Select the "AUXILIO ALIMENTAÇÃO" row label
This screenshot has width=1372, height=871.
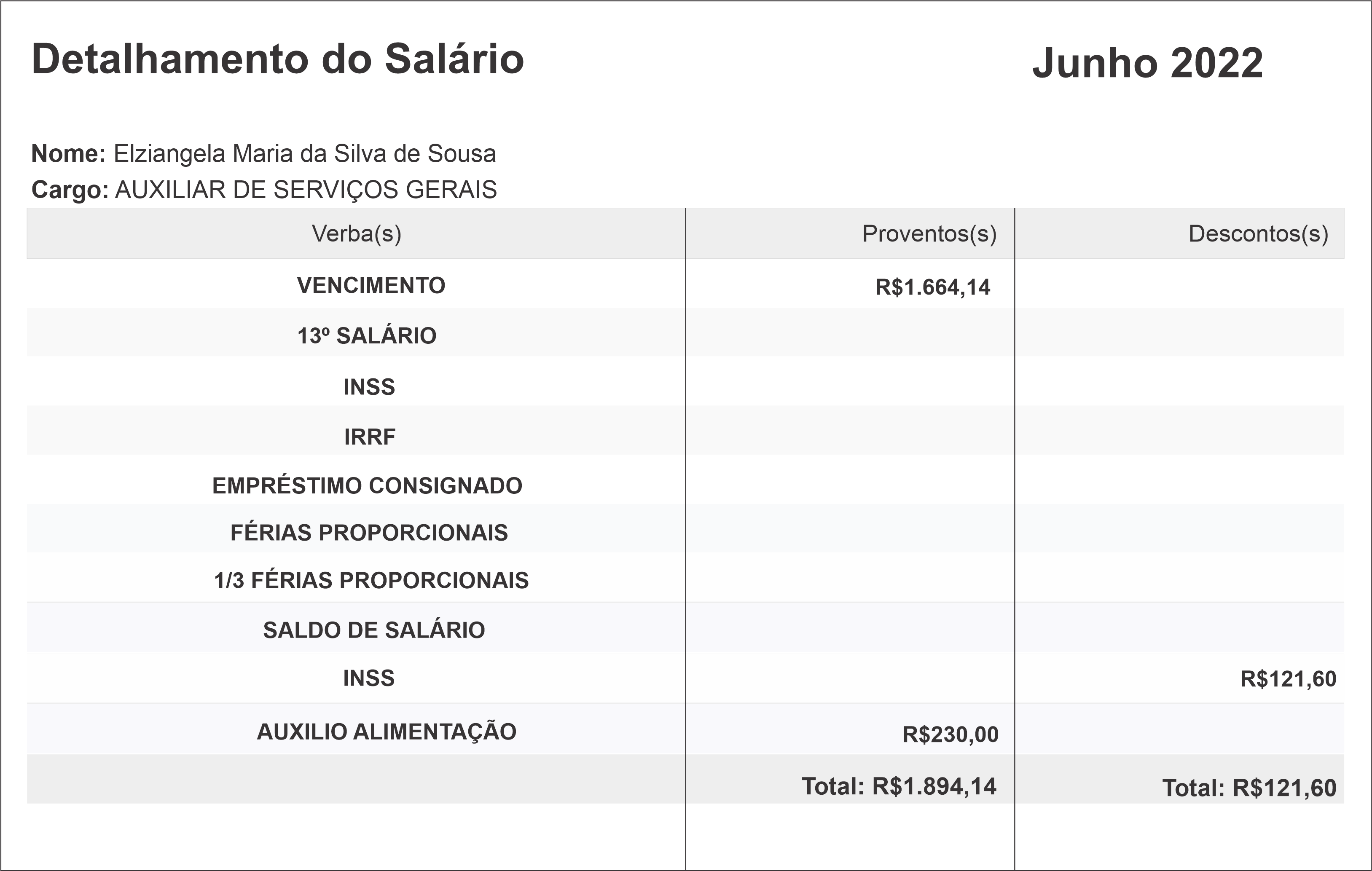tap(386, 732)
